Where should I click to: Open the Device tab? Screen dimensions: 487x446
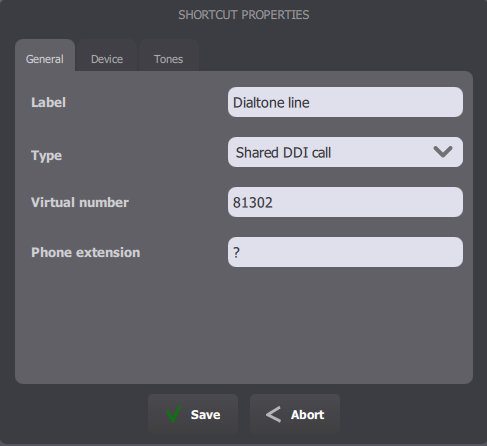click(107, 55)
